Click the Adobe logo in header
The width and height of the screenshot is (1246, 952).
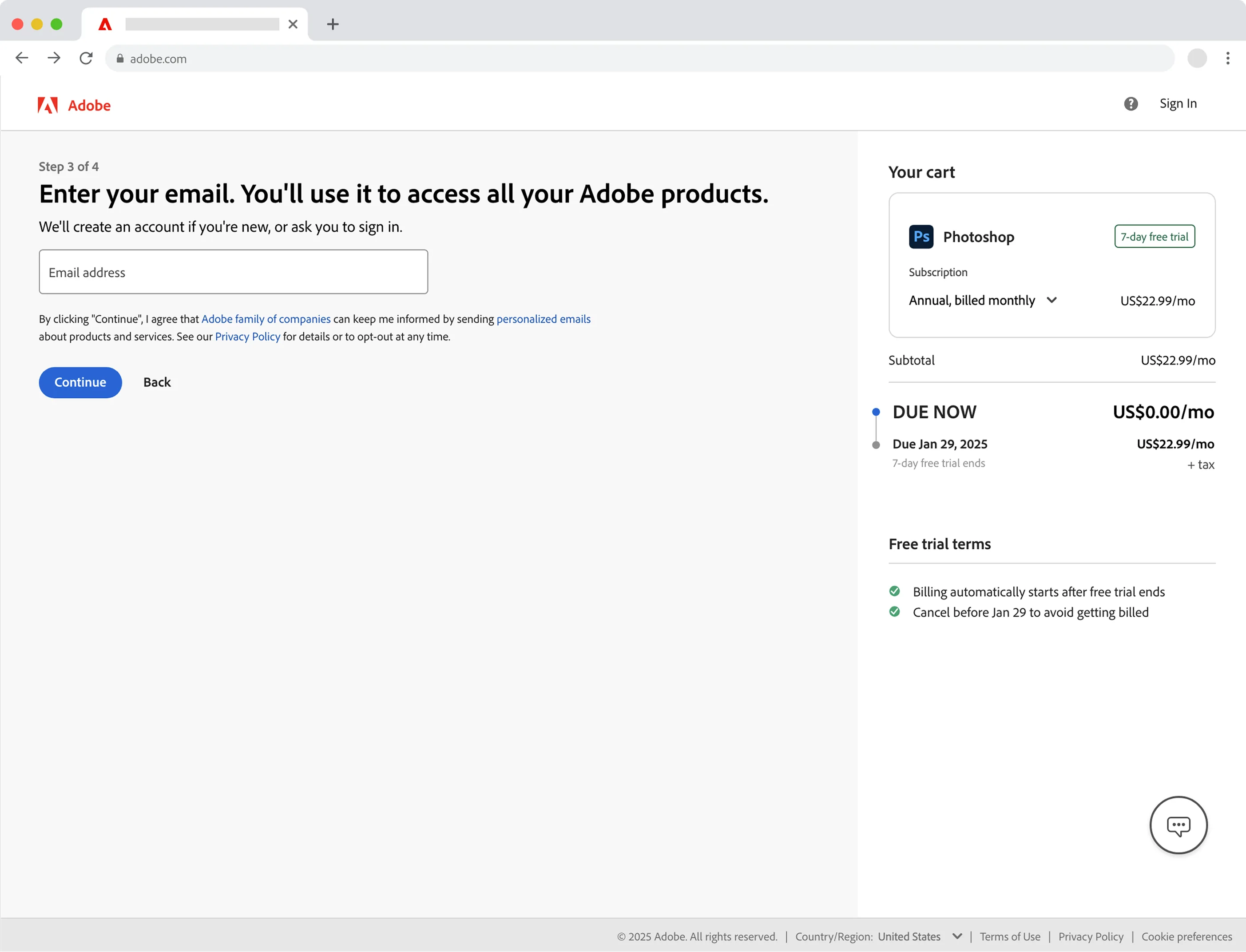click(74, 105)
